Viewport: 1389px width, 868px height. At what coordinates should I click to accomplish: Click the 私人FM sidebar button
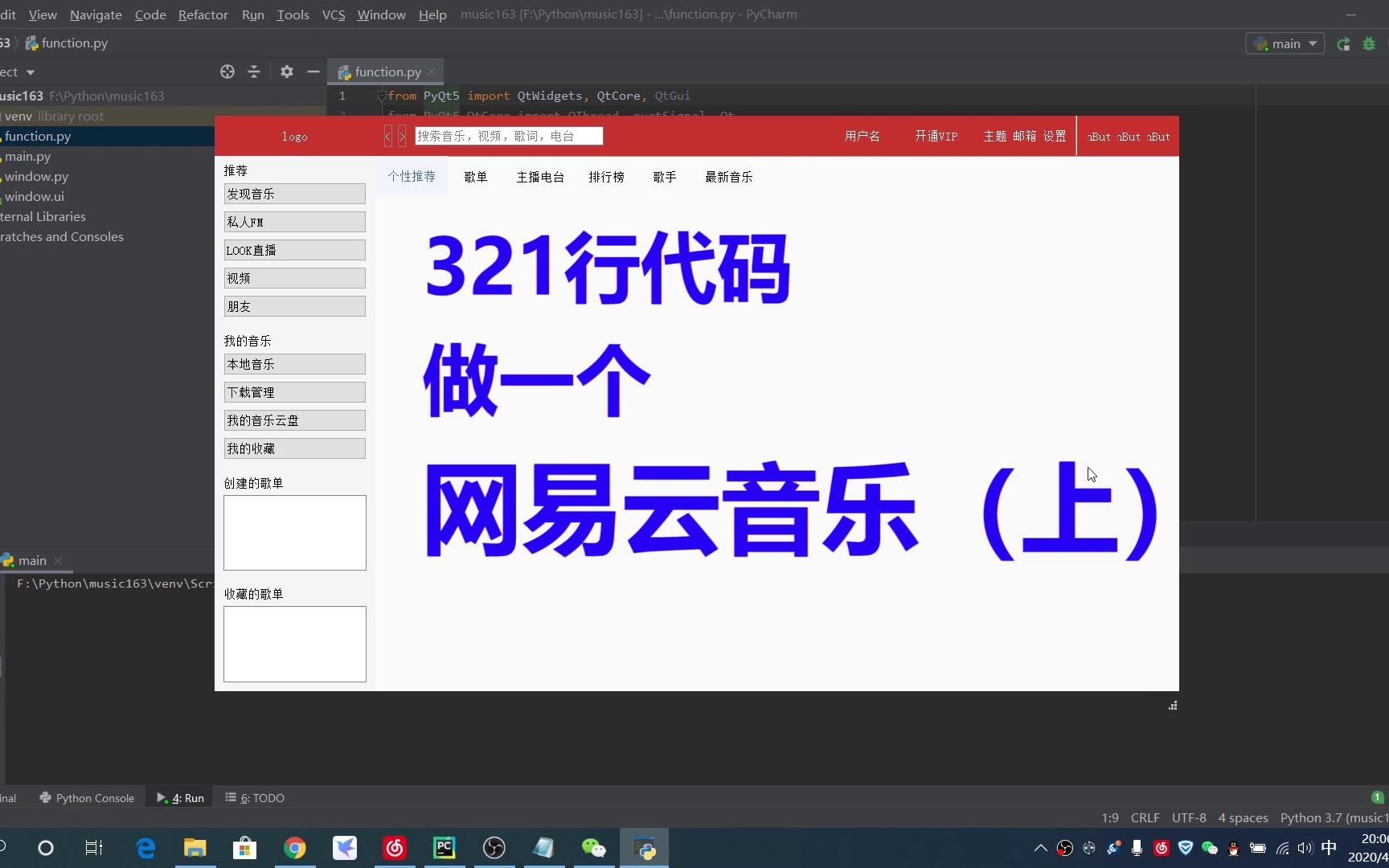295,222
